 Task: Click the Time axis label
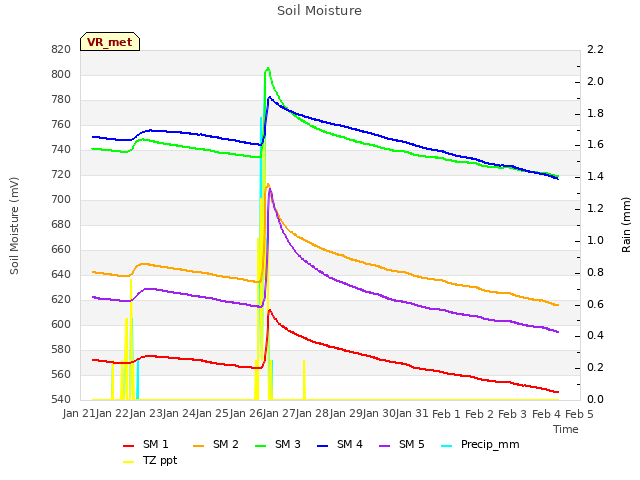click(566, 429)
